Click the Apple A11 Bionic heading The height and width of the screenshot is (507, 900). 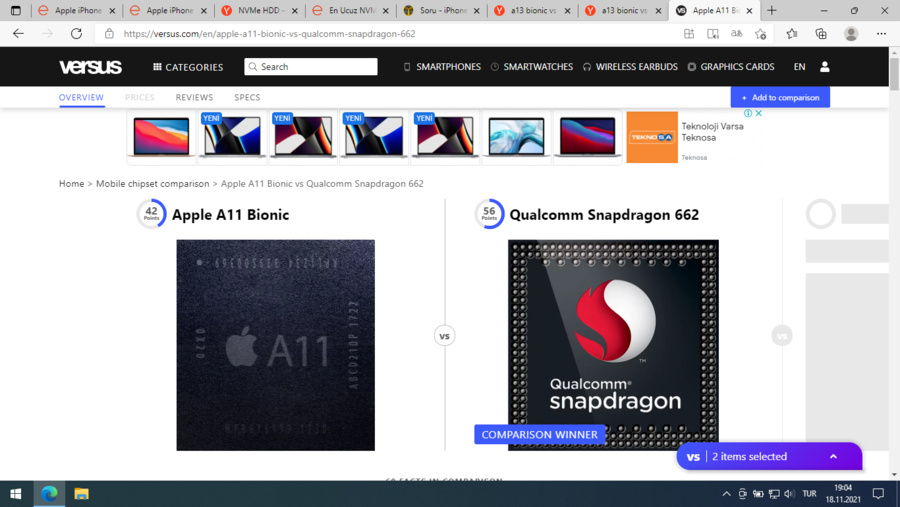[x=230, y=215]
